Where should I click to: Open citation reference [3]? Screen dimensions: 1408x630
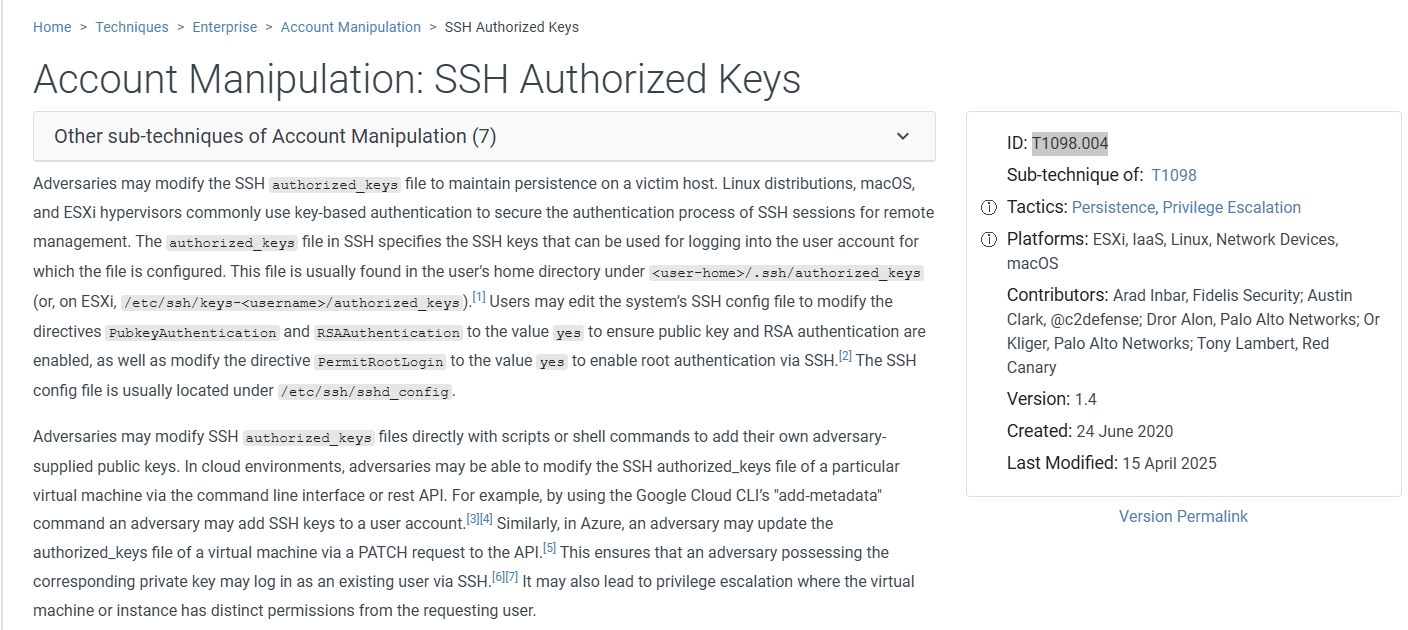click(x=473, y=520)
